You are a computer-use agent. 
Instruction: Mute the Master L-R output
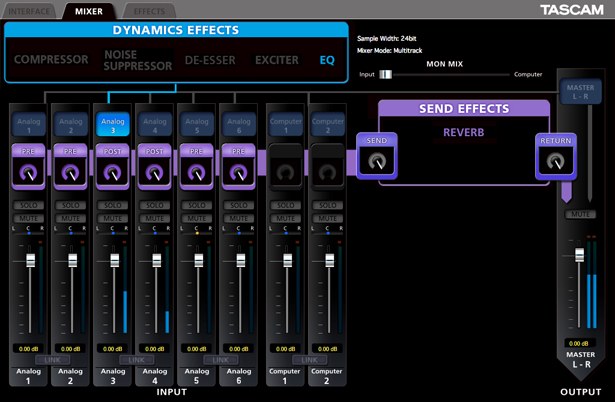pyautogui.click(x=580, y=214)
